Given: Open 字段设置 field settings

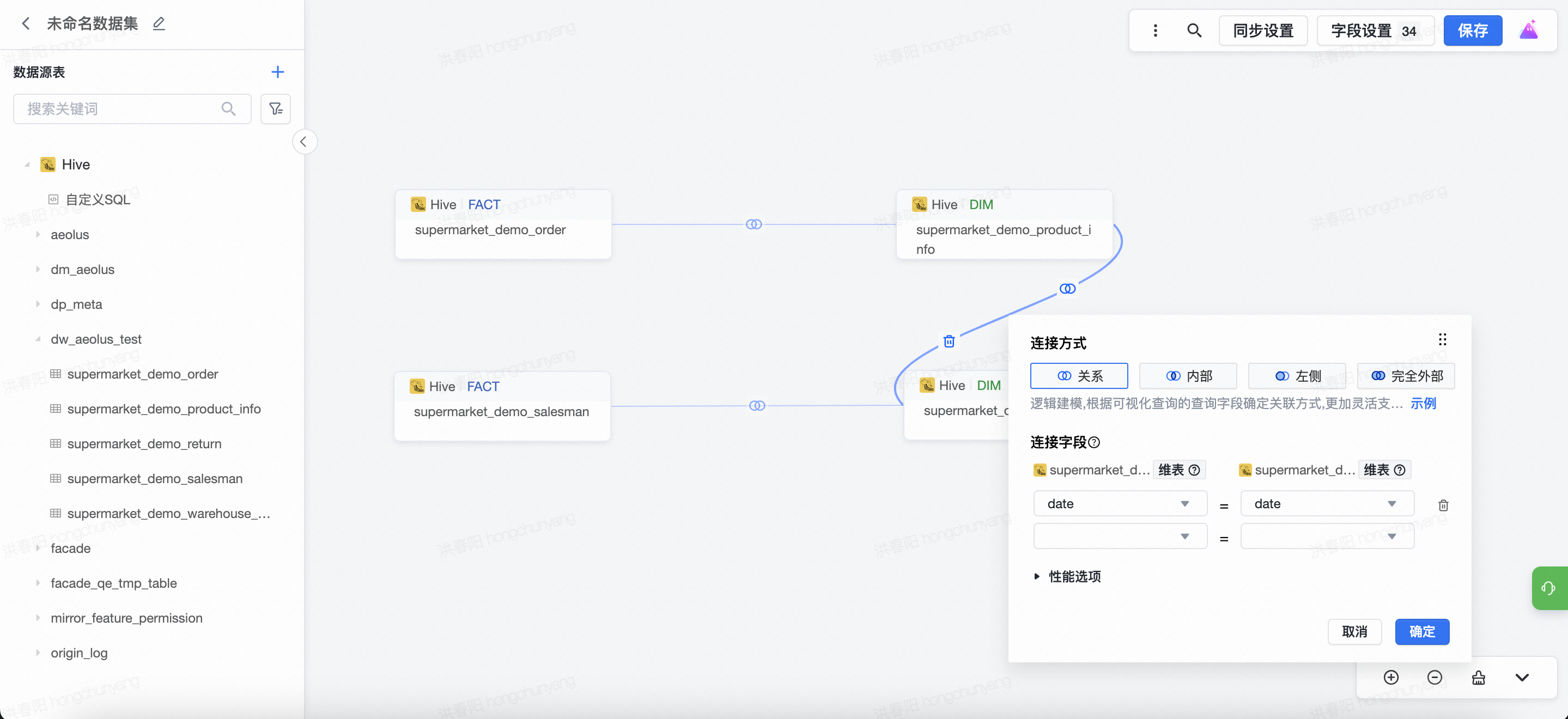Looking at the screenshot, I should (x=1375, y=31).
